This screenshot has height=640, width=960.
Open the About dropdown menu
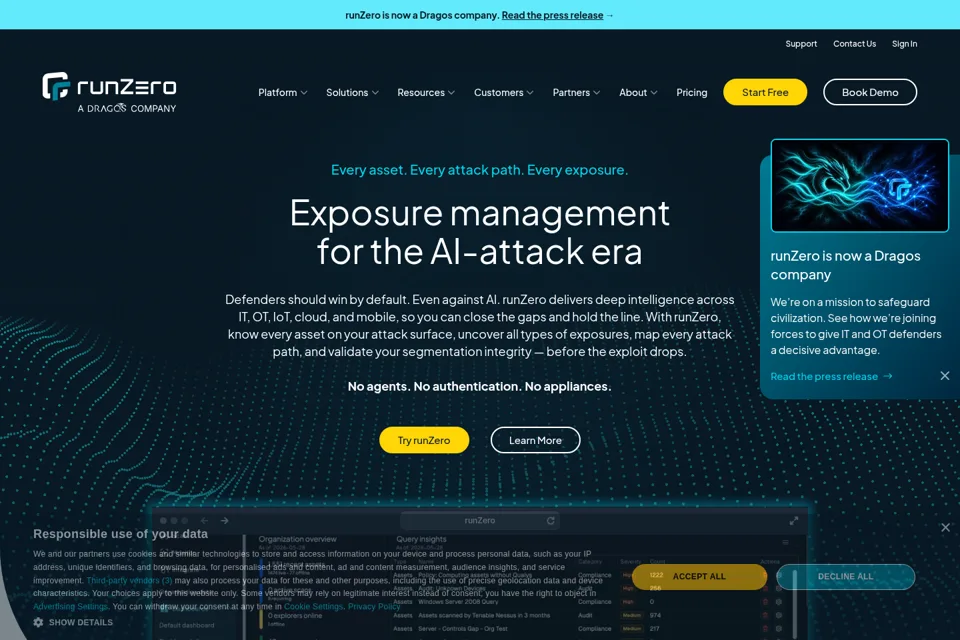coord(638,92)
